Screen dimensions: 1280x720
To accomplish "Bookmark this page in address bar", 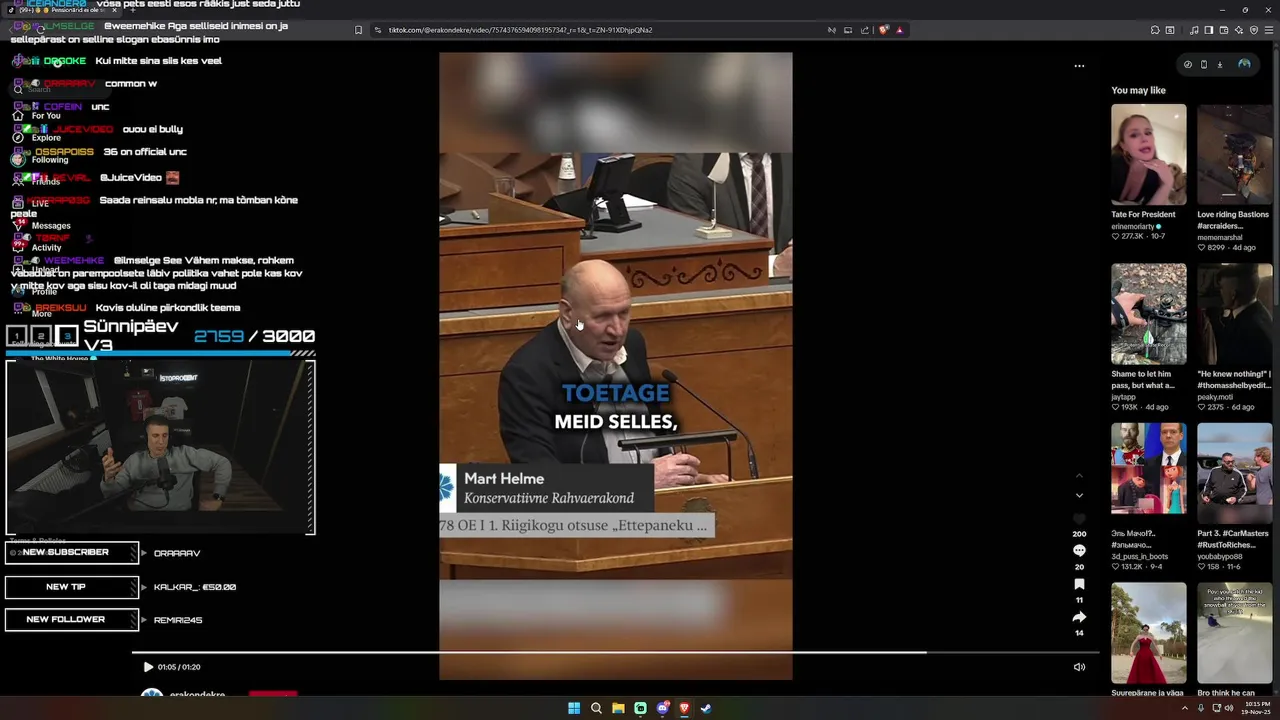I will click(x=358, y=30).
